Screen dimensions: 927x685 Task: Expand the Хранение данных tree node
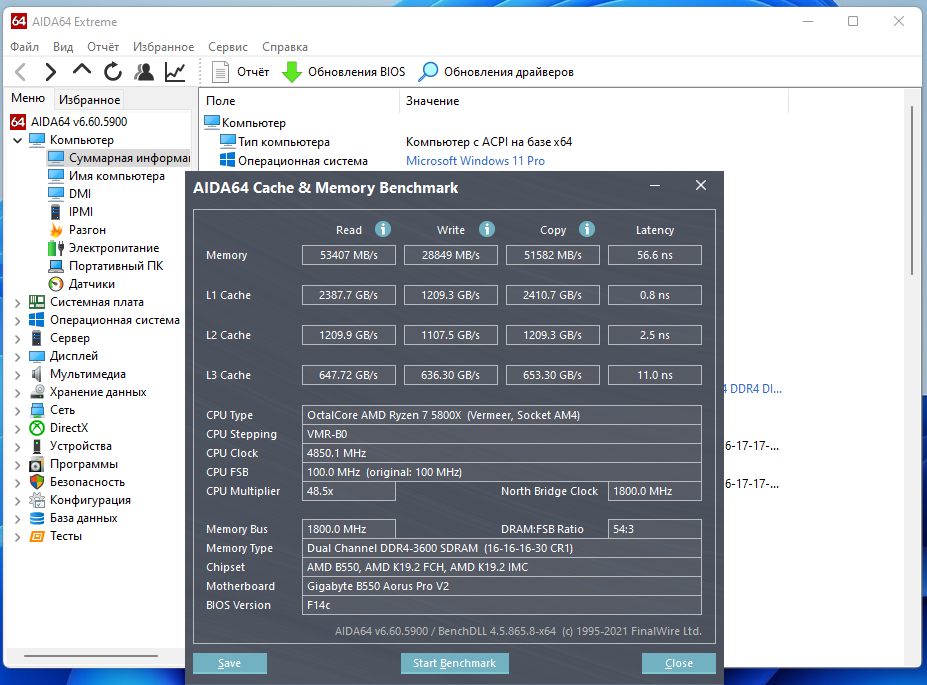[x=18, y=392]
